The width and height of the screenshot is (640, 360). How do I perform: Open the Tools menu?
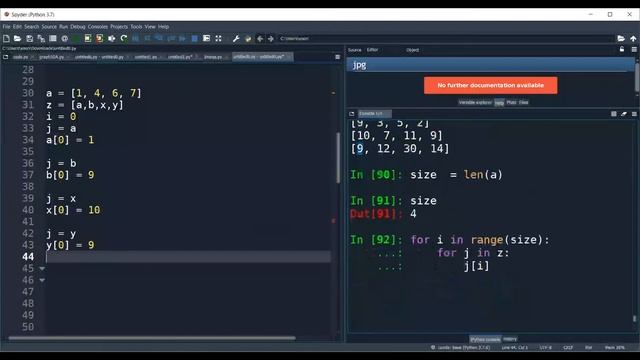[x=136, y=27]
